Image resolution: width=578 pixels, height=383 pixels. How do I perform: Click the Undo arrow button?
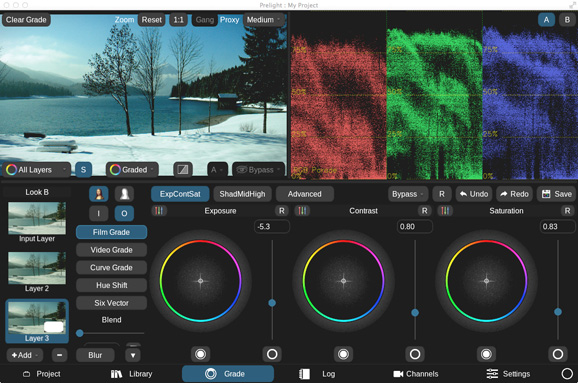click(x=474, y=194)
